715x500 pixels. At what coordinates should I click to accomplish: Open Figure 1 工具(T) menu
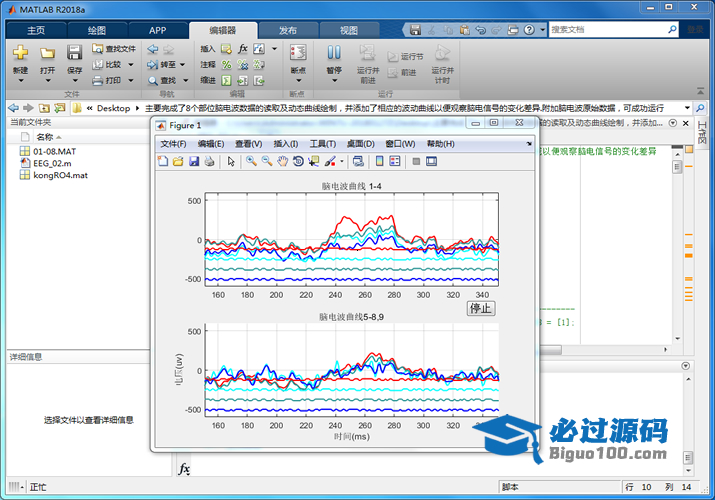323,144
